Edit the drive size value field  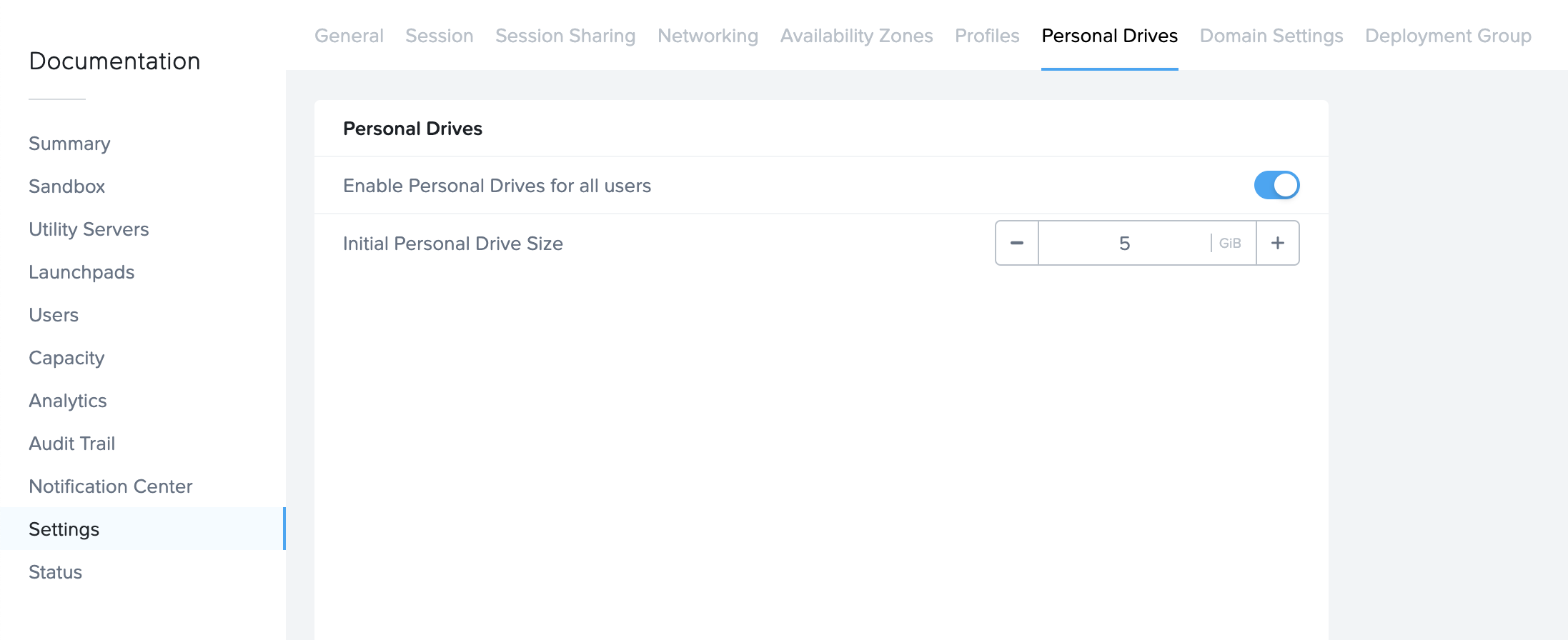point(1126,243)
